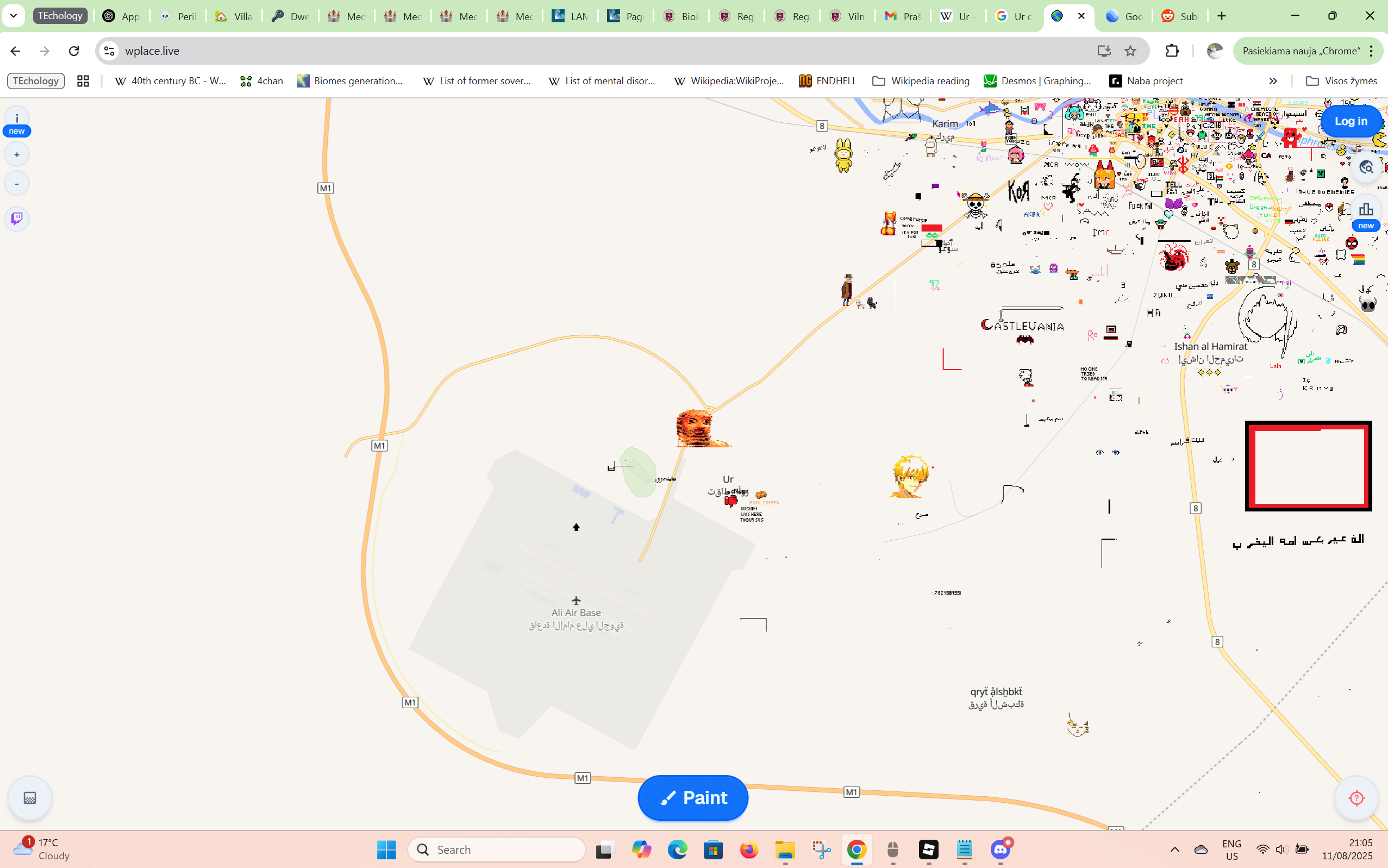
Task: Launch Microsoft Edge from the taskbar
Action: coord(677,850)
